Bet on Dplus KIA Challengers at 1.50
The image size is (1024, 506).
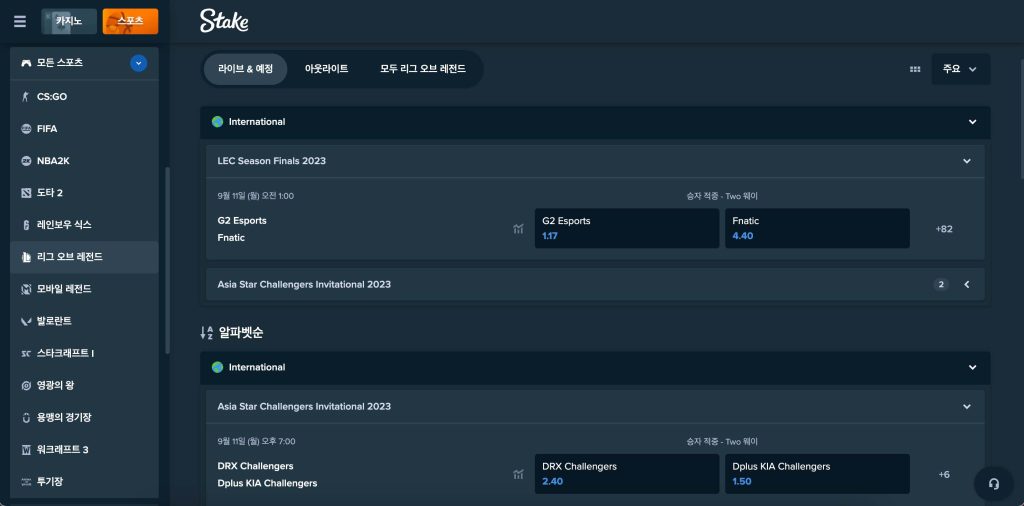click(x=817, y=474)
